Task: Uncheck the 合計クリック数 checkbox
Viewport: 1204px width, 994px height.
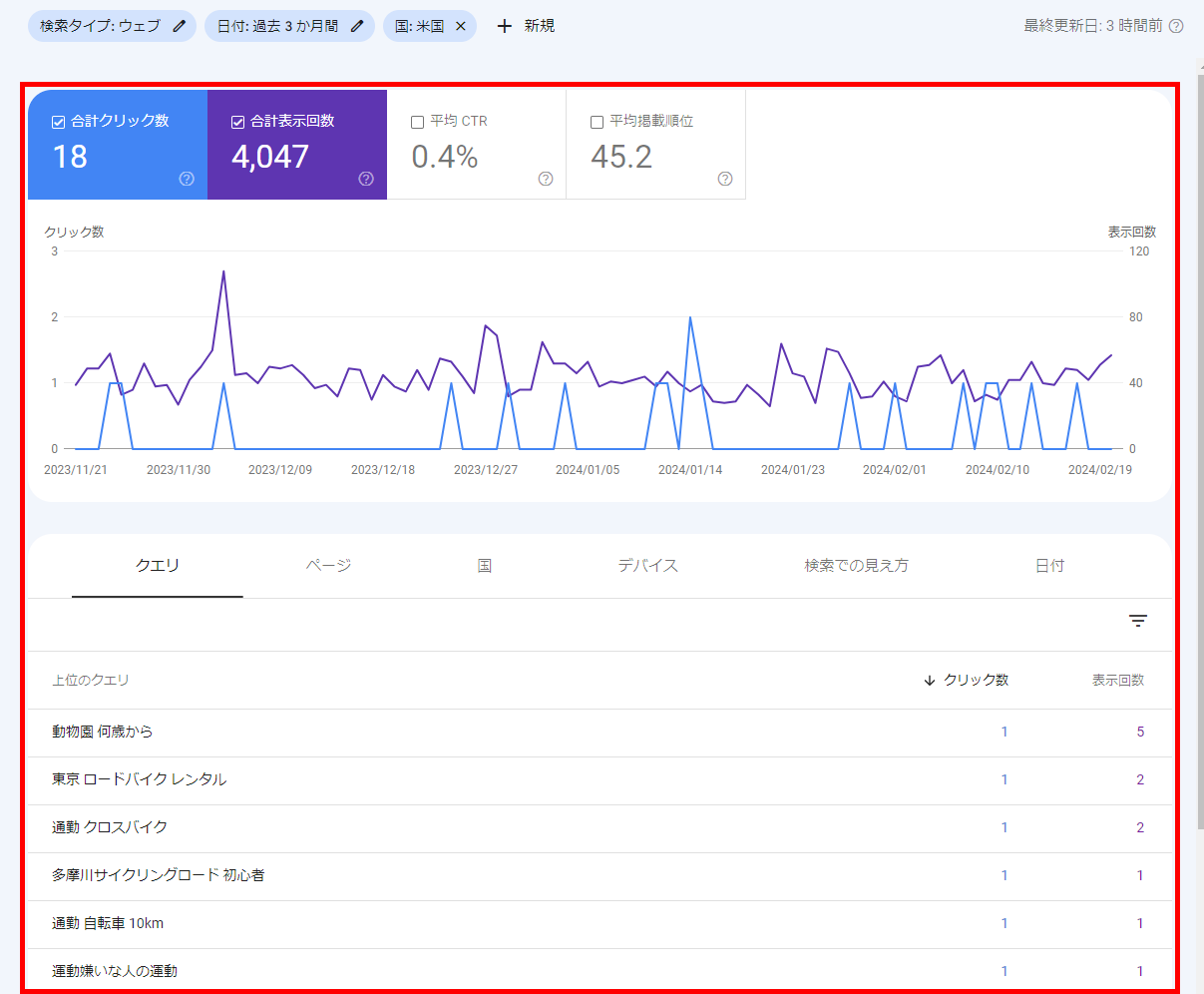Action: click(58, 122)
